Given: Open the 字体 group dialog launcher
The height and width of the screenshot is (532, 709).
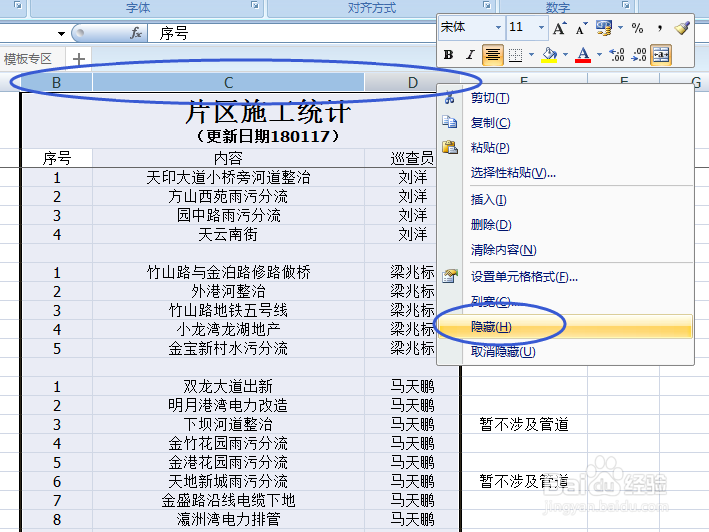Looking at the screenshot, I should tap(255, 5).
